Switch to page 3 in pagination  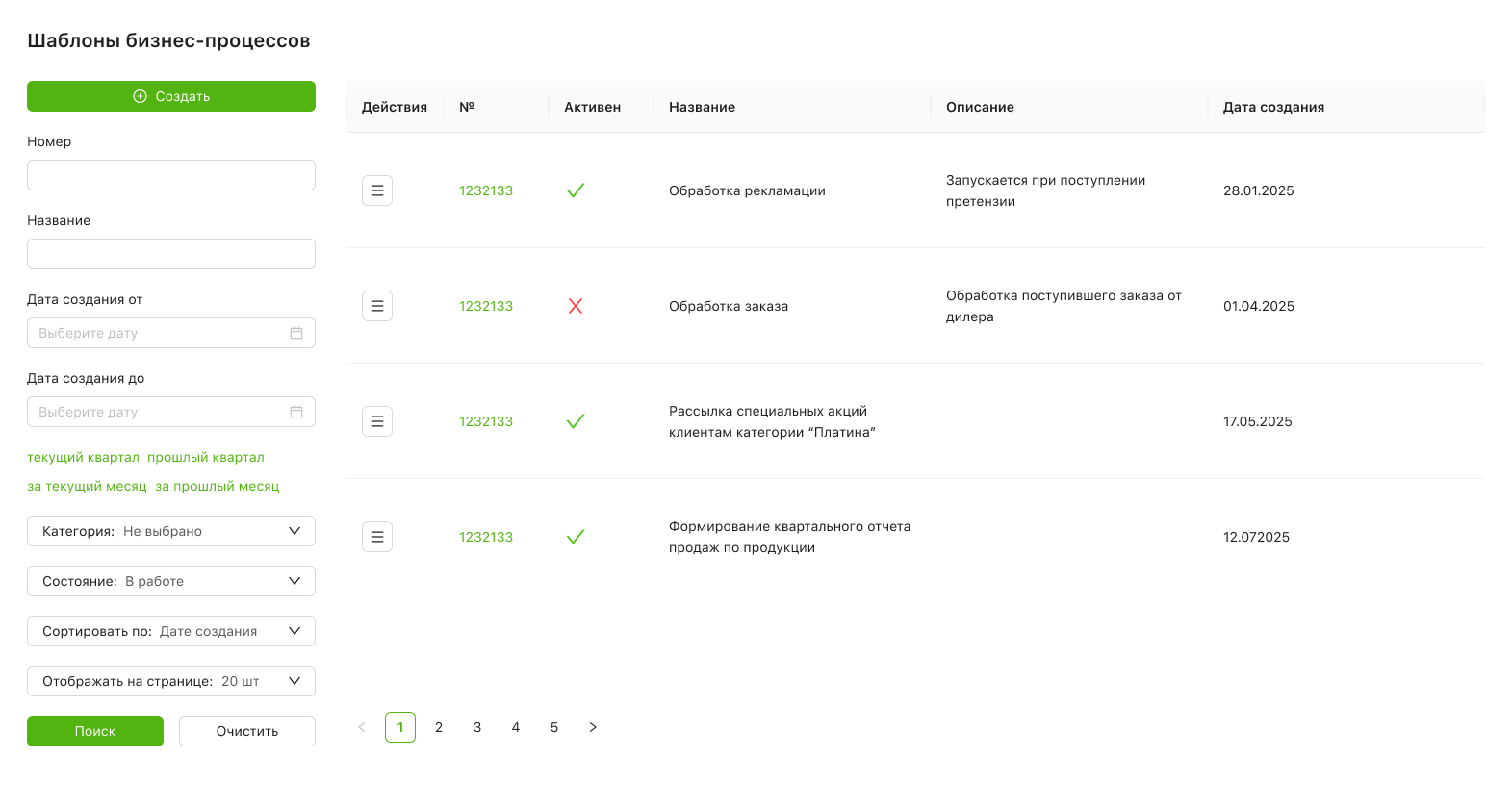pyautogui.click(x=477, y=727)
